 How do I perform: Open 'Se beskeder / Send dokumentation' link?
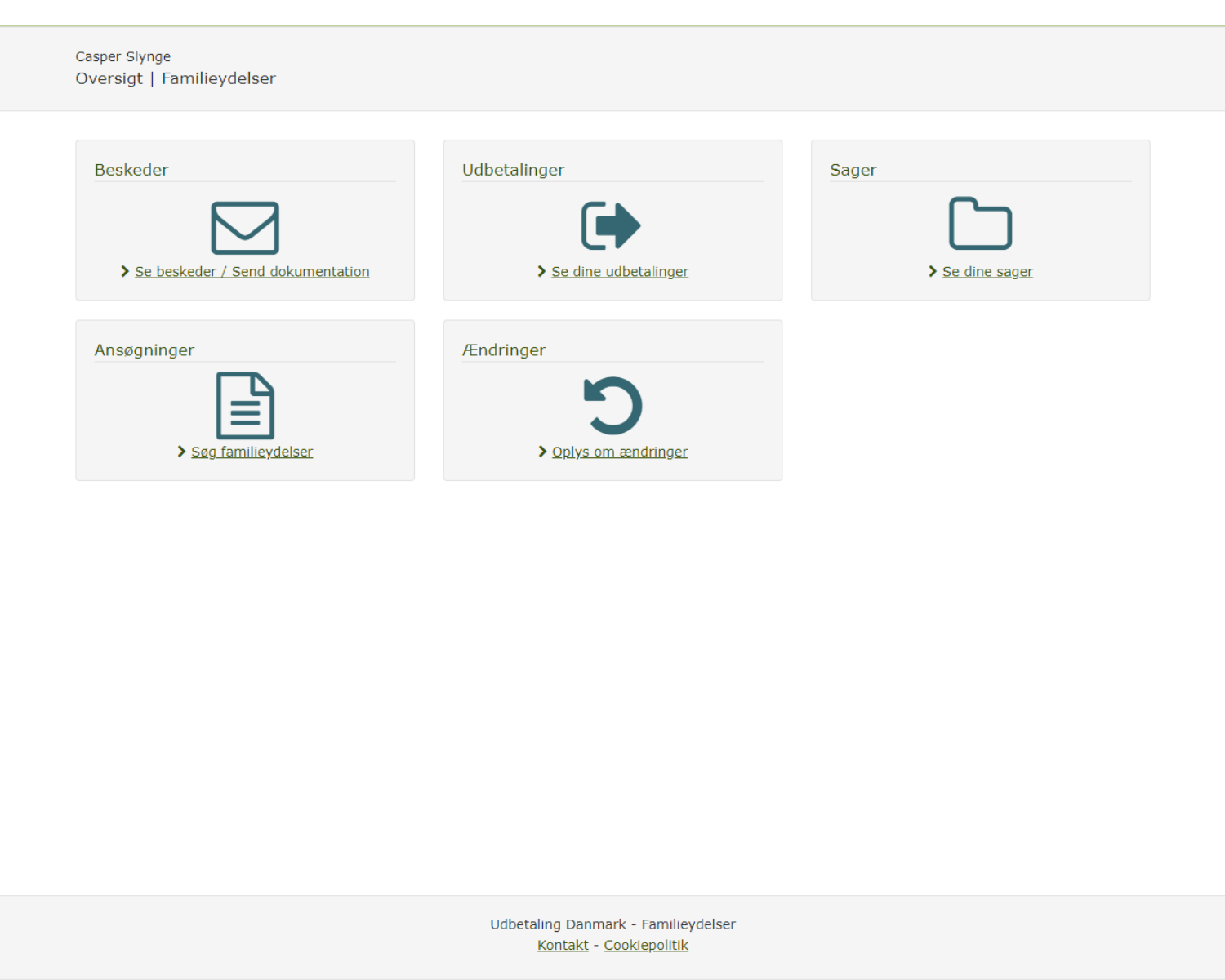[252, 272]
